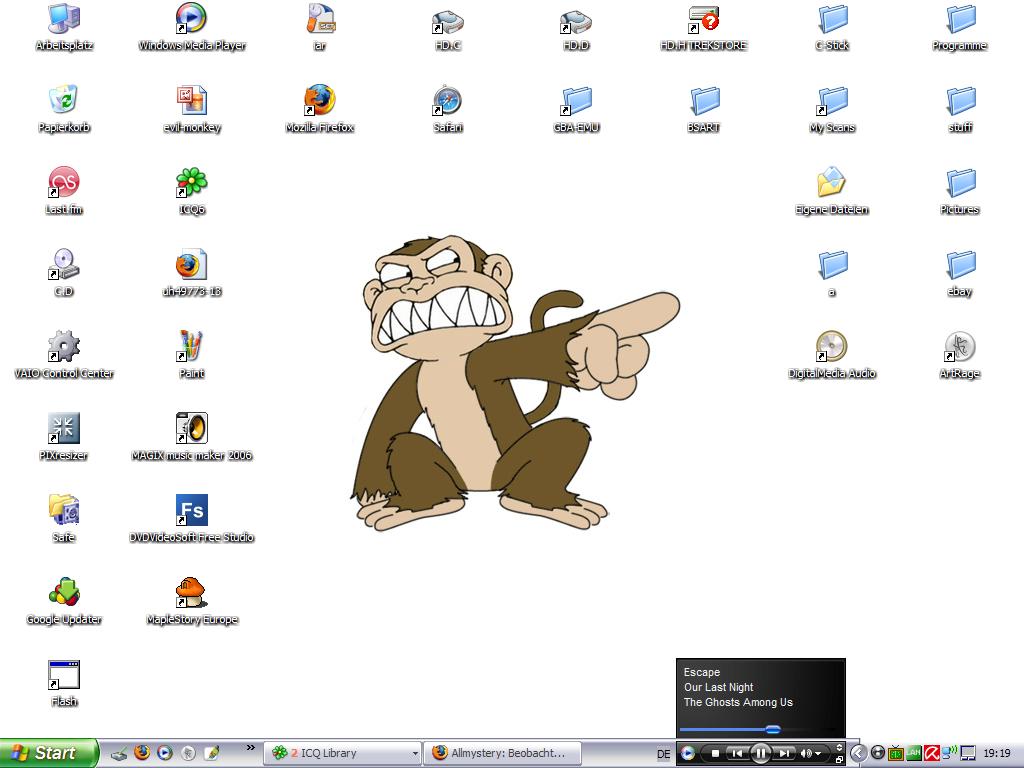Viewport: 1024px width, 768px height.
Task: Select MAGIX music maker 2006 shortcut
Action: 191,438
